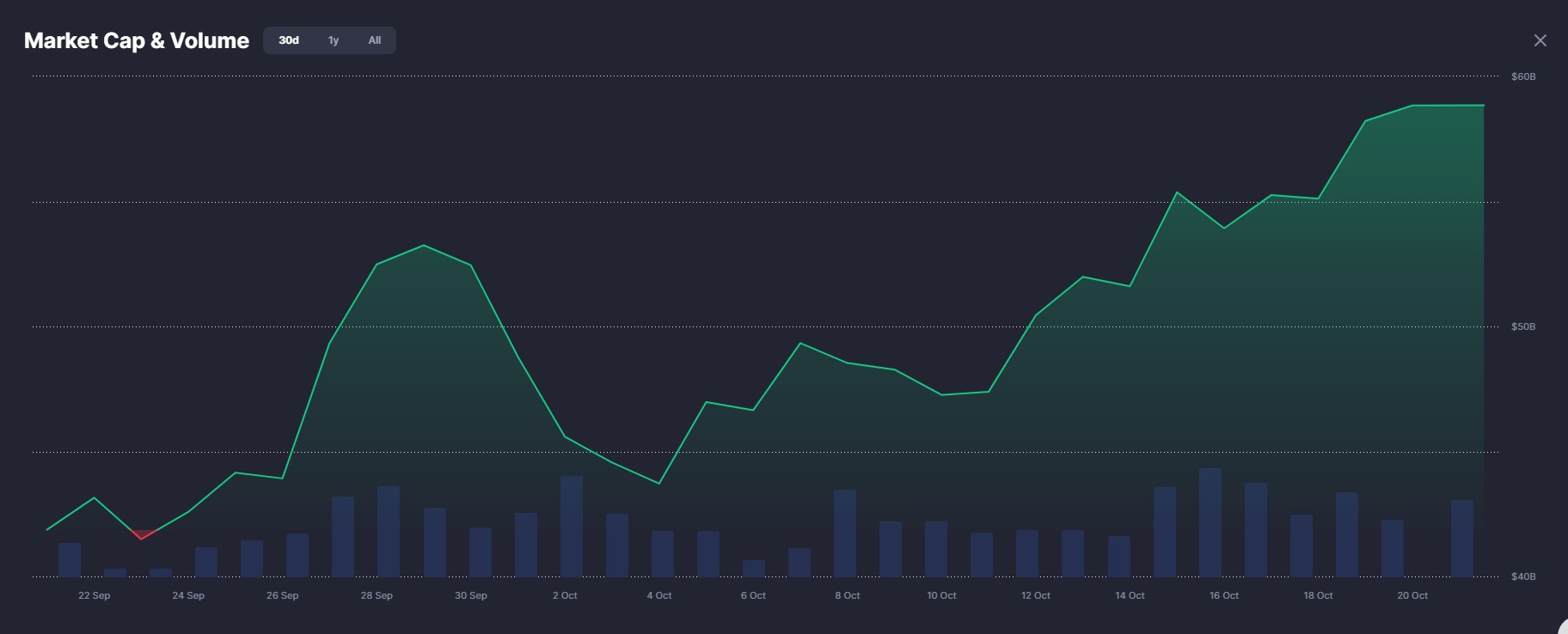Select the volume bar above 12 Oct

[x=1027, y=553]
